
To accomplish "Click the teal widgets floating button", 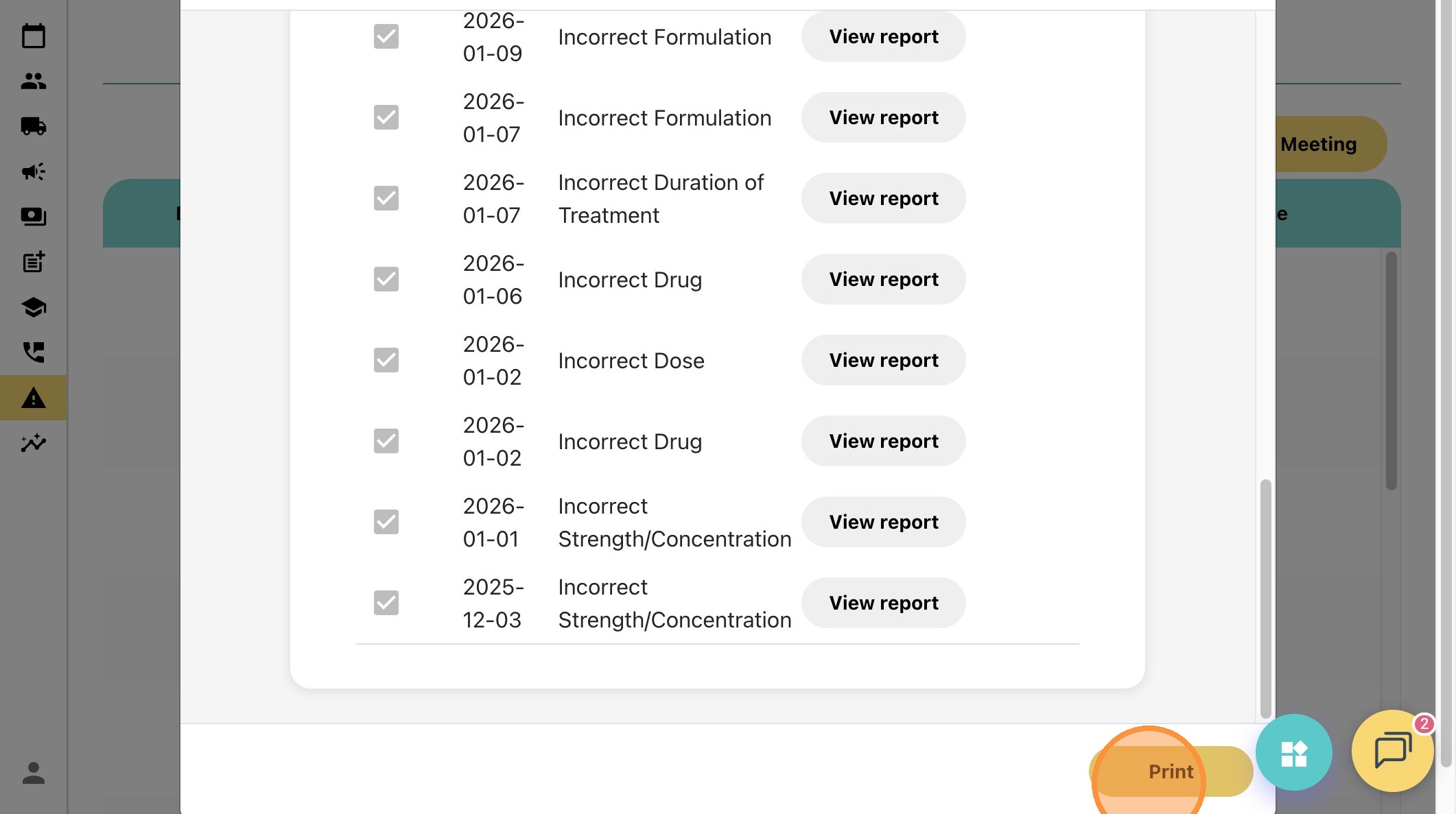I will (1293, 752).
